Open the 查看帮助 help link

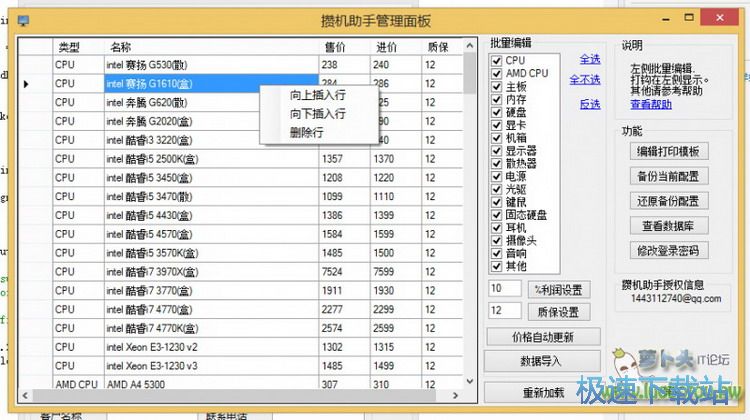pos(651,104)
